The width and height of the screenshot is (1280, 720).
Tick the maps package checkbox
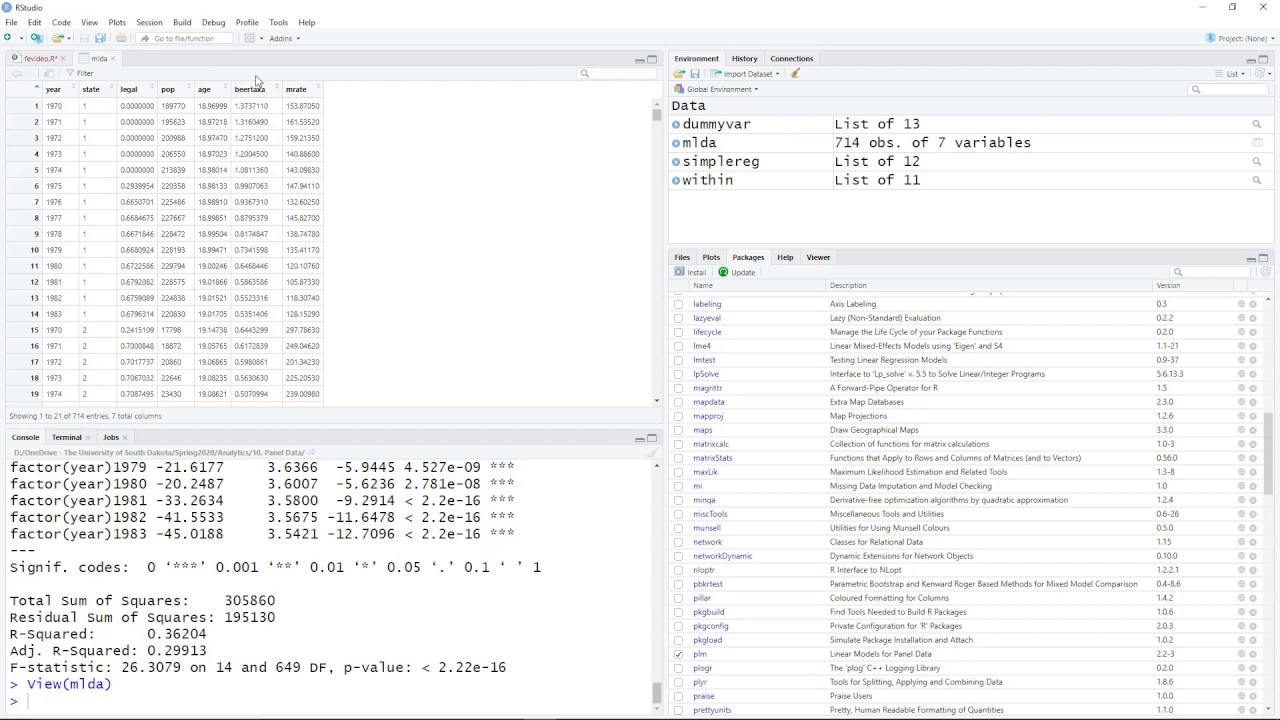(x=679, y=430)
